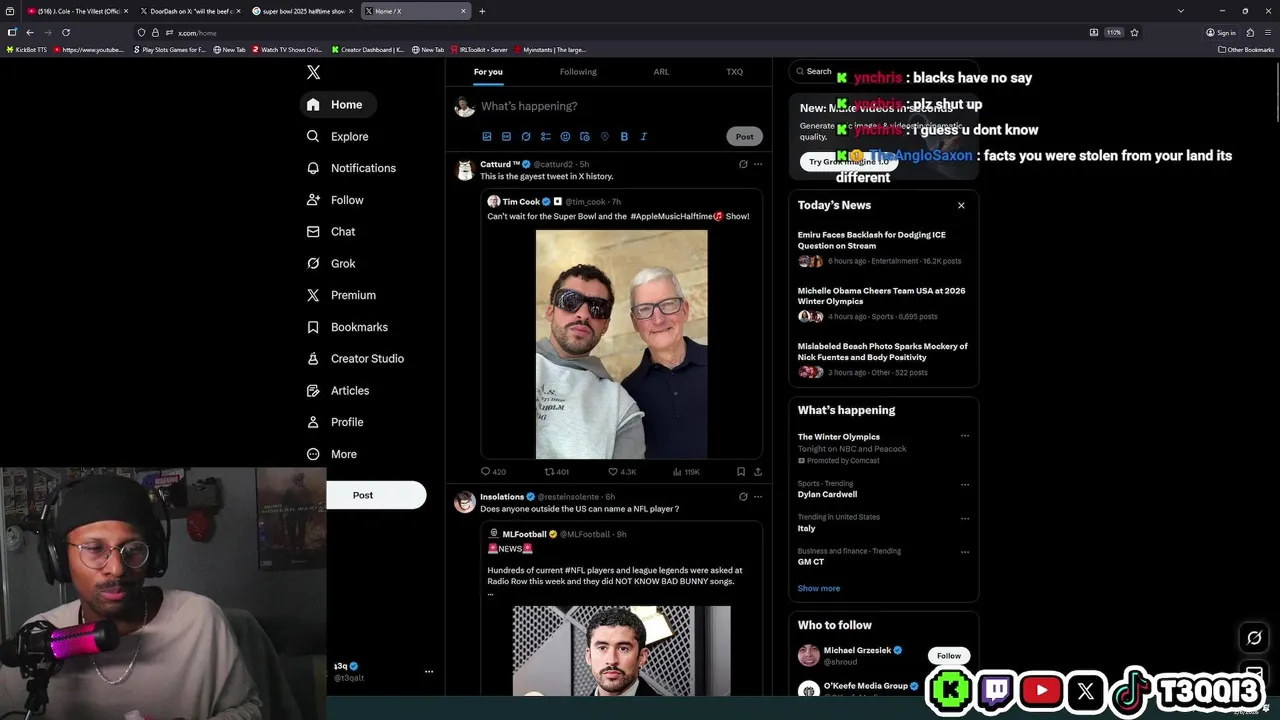Click the Grok icon on Insolationa's post
1280x720 pixels.
(742, 496)
